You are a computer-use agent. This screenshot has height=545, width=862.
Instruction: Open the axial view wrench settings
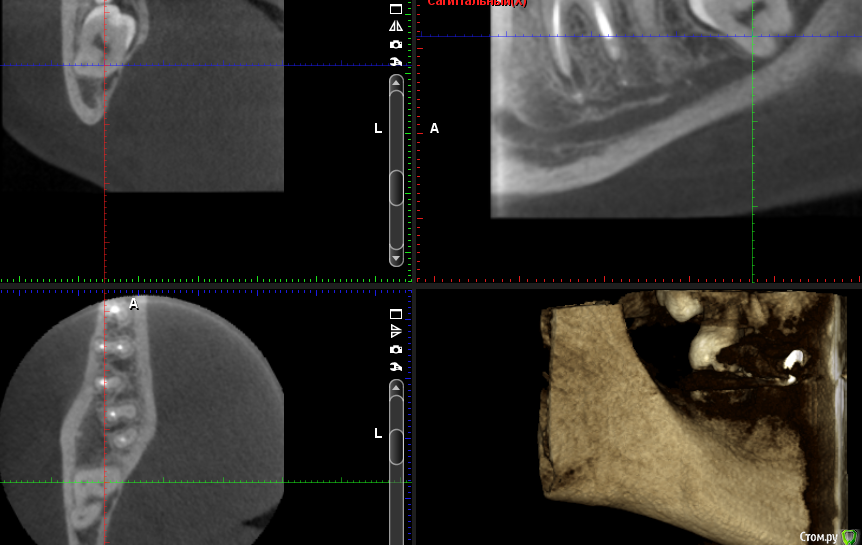(396, 366)
